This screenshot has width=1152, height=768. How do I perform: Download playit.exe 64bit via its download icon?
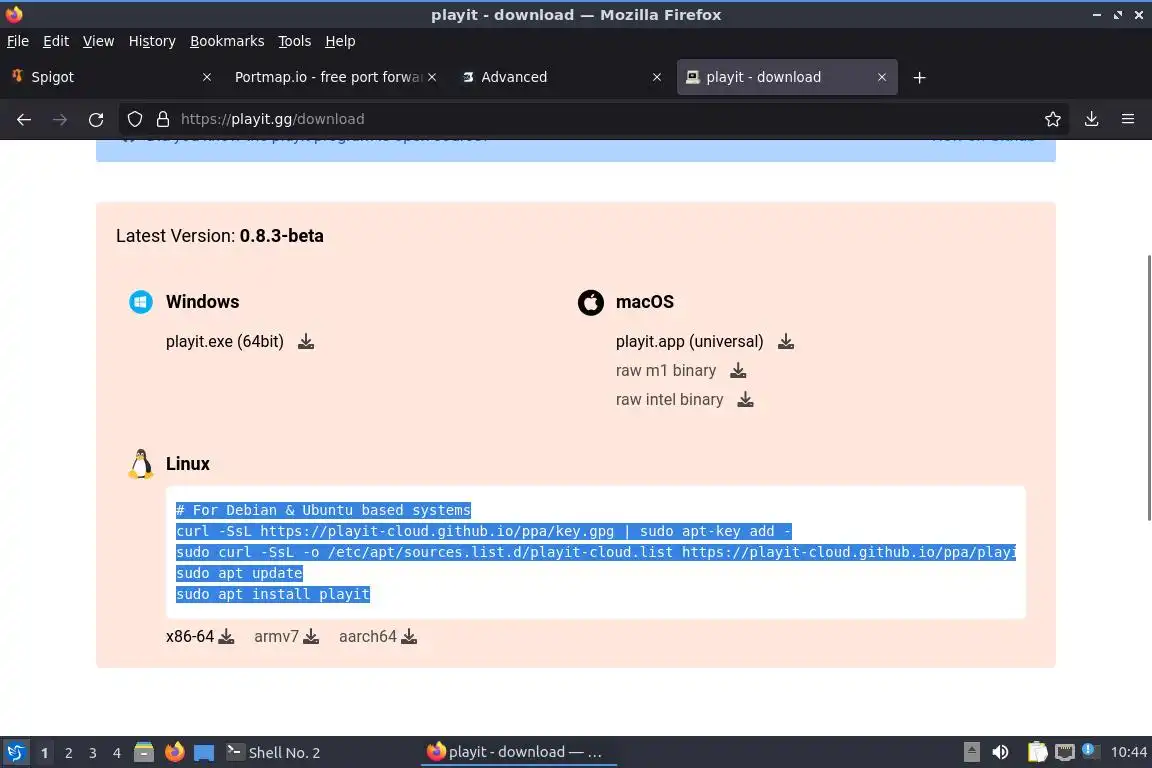(306, 342)
